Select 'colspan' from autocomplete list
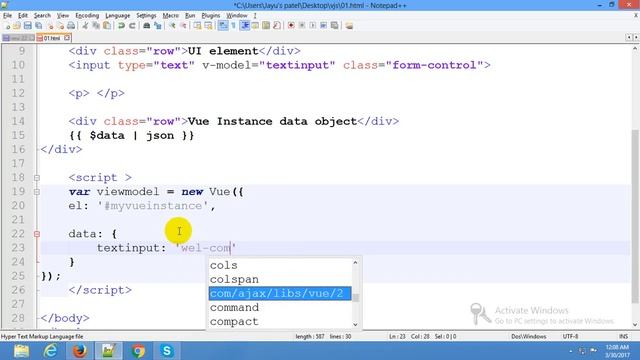This screenshot has height=360, width=640. click(x=234, y=280)
